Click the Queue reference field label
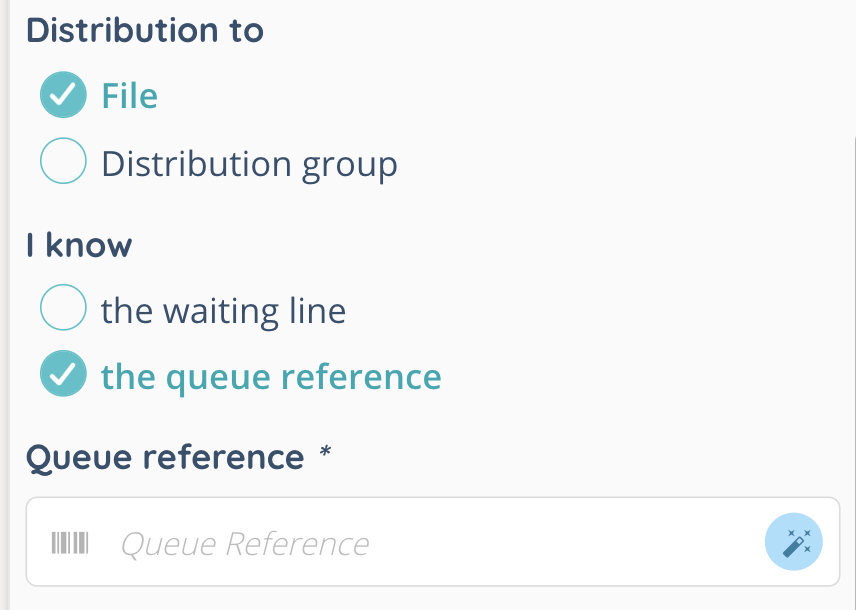The image size is (856, 610). click(x=165, y=457)
